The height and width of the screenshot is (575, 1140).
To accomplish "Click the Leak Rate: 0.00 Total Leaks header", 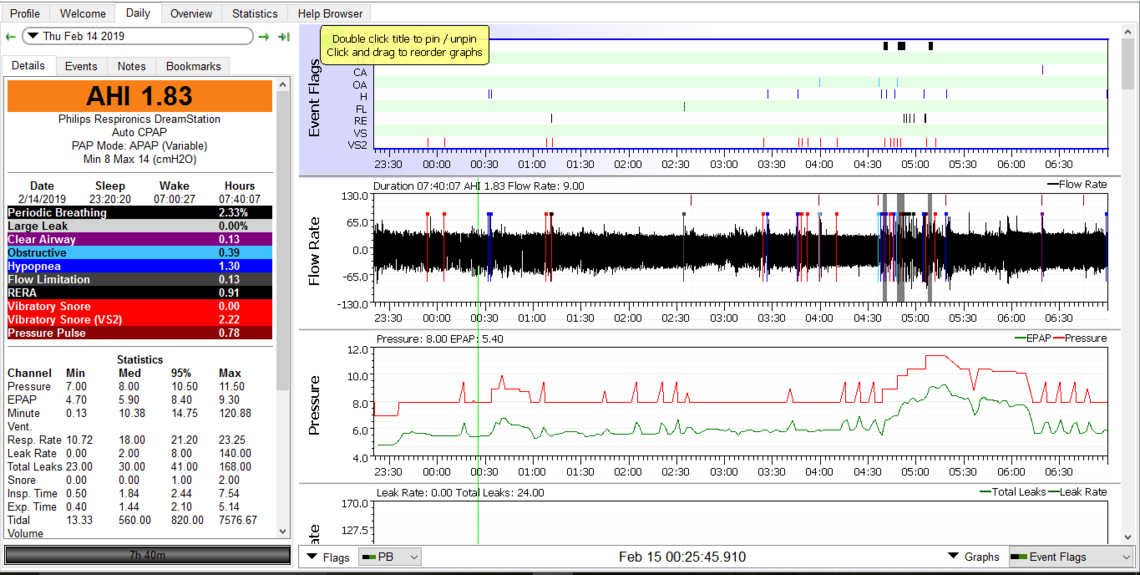I will point(460,493).
